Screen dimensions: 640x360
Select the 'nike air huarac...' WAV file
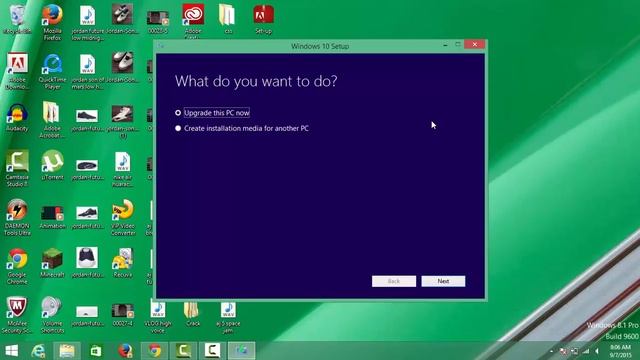tap(122, 169)
